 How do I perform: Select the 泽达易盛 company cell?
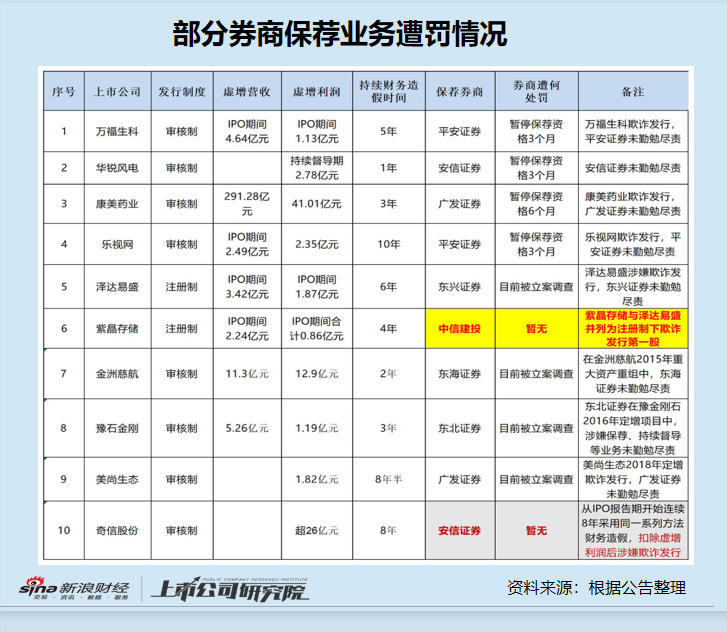117,287
